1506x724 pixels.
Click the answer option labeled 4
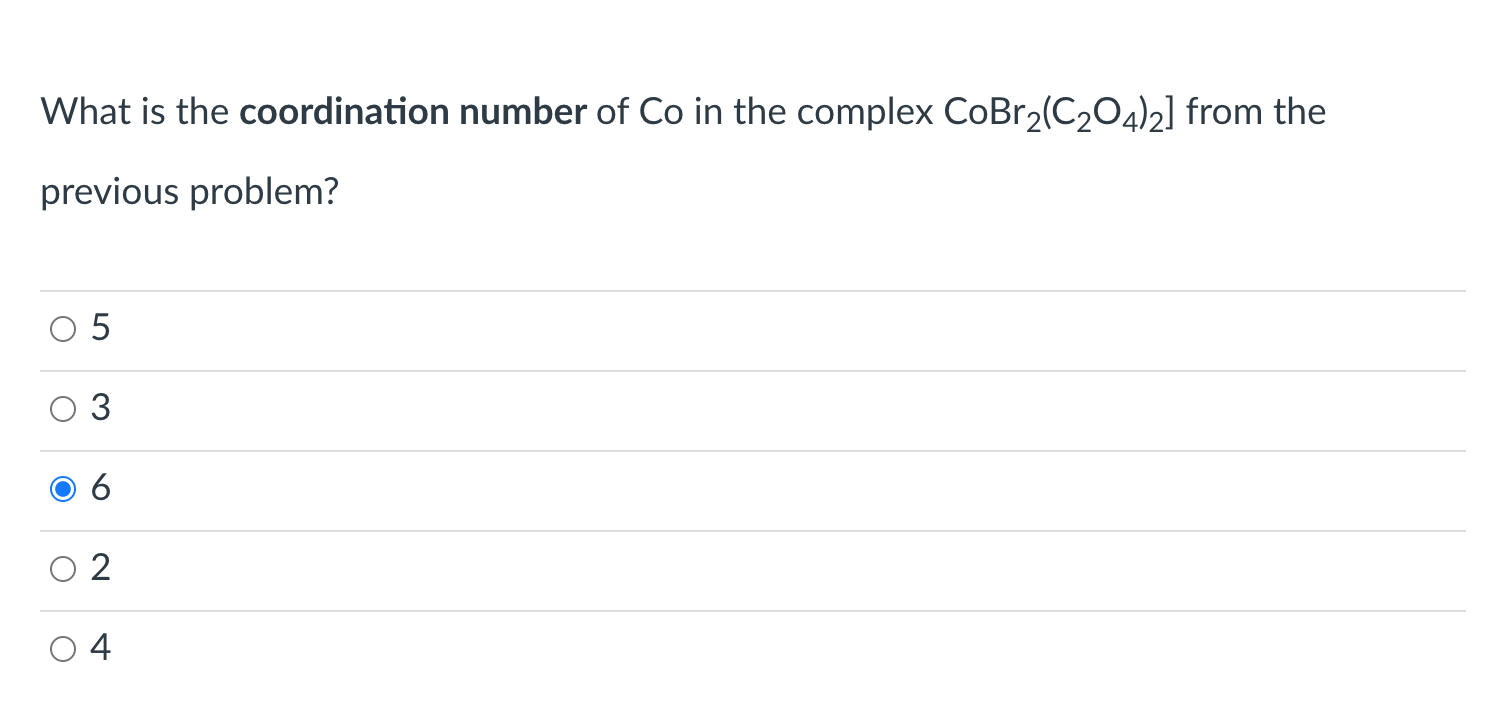click(x=100, y=648)
